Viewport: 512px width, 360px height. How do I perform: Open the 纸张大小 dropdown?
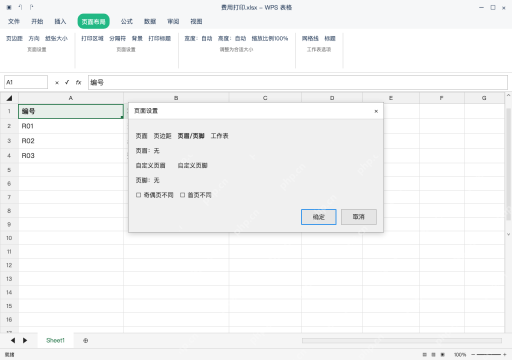point(56,38)
